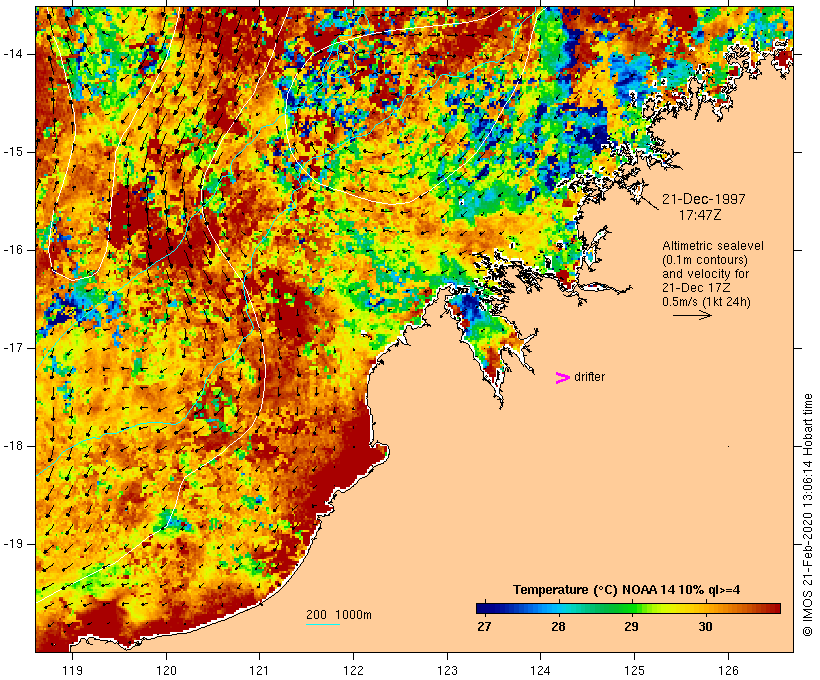Click the cyan 200m contour legend line

(323, 624)
